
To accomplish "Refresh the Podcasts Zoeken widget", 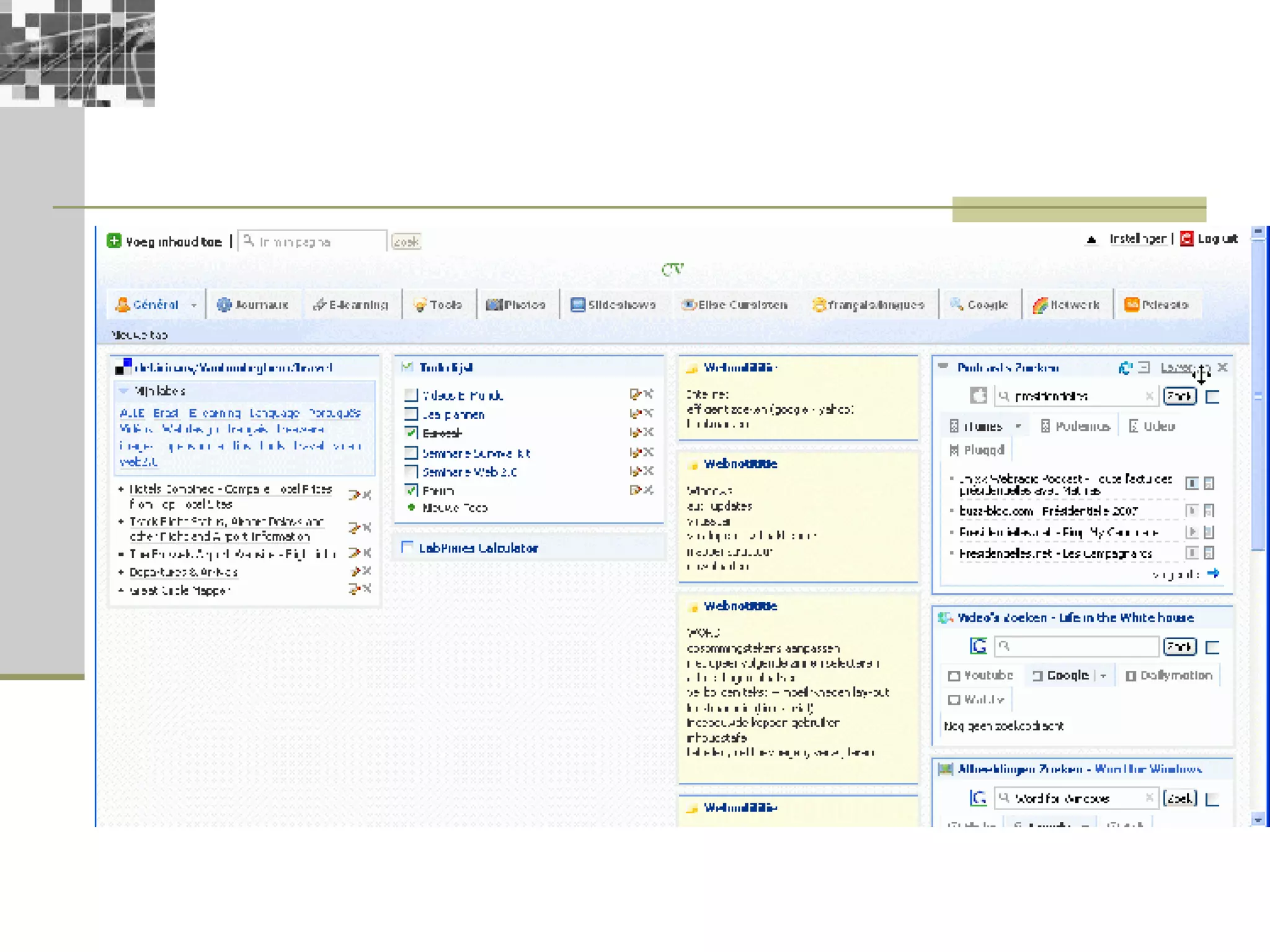I will [x=1125, y=368].
